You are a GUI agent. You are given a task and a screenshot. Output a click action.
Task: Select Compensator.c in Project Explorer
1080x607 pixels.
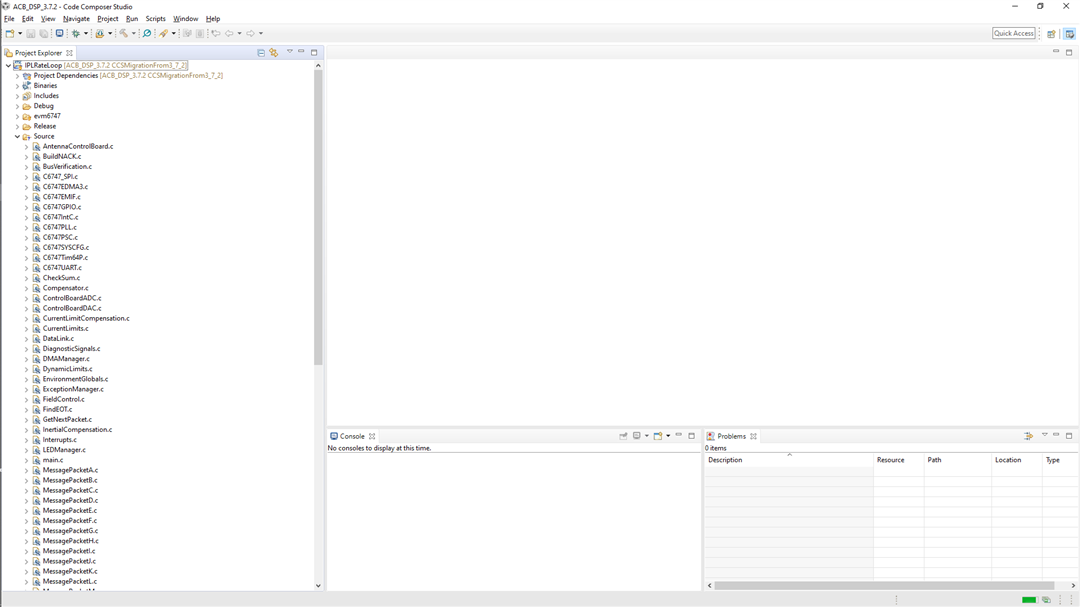point(65,288)
